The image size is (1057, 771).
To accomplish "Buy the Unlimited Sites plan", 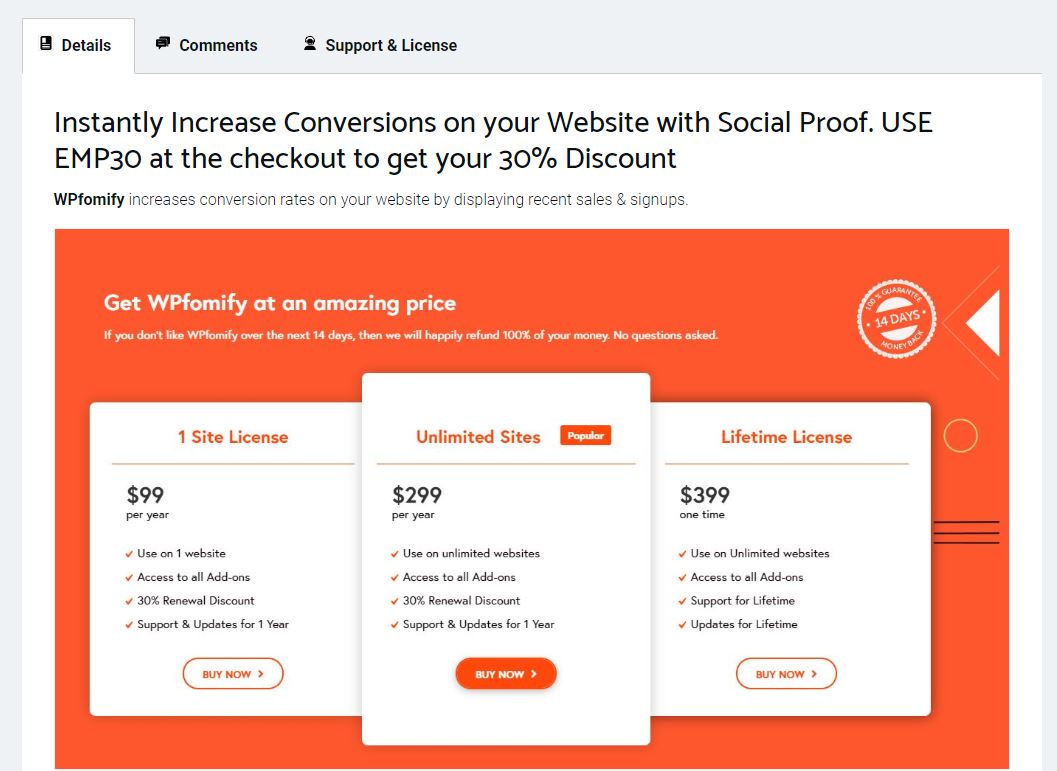I will pos(506,673).
